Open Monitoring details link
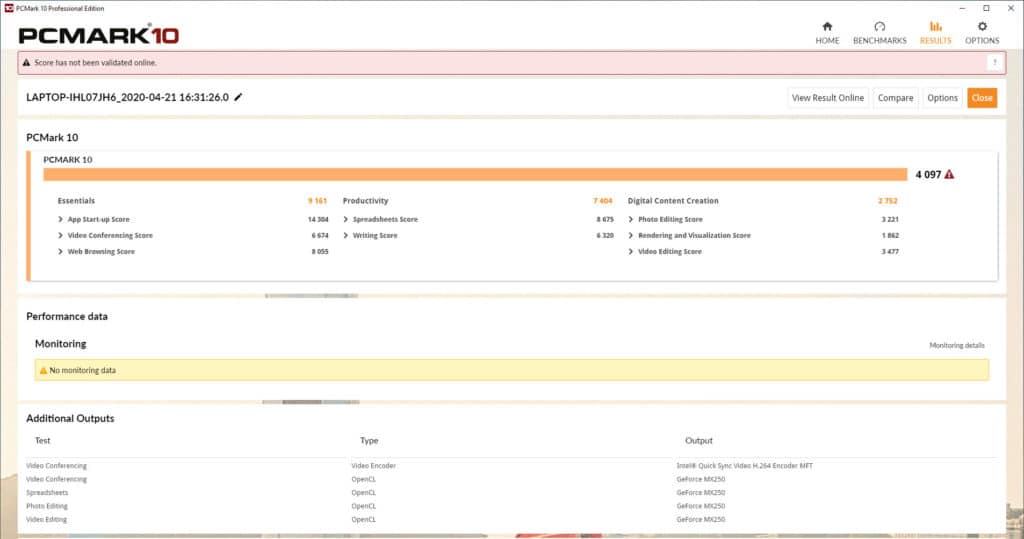This screenshot has height=539, width=1024. [957, 346]
